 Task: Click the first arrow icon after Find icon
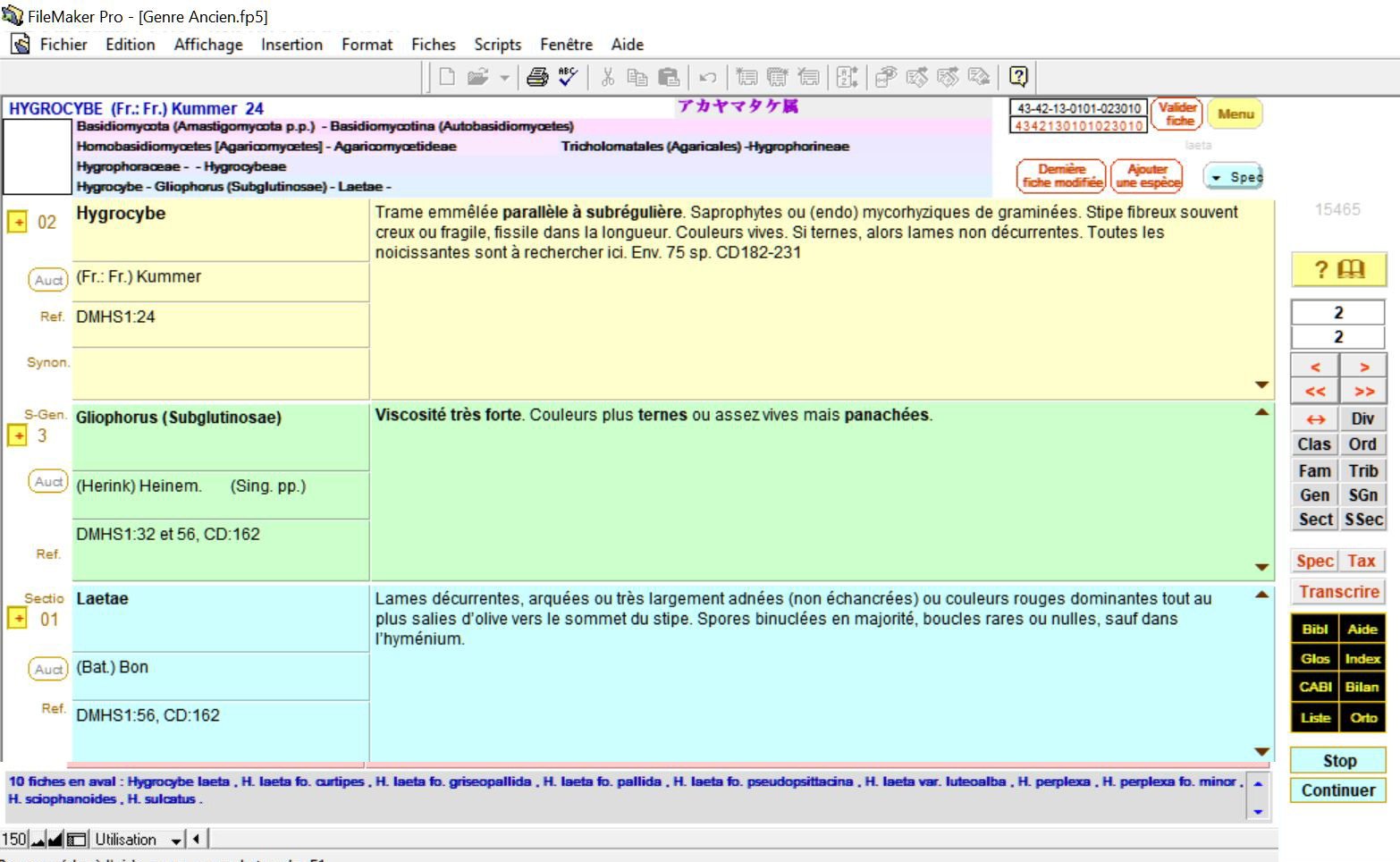pyautogui.click(x=917, y=77)
